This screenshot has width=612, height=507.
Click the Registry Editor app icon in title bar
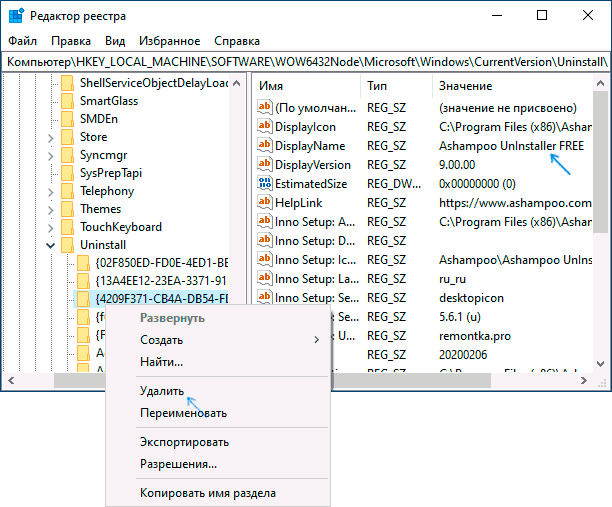pyautogui.click(x=16, y=16)
